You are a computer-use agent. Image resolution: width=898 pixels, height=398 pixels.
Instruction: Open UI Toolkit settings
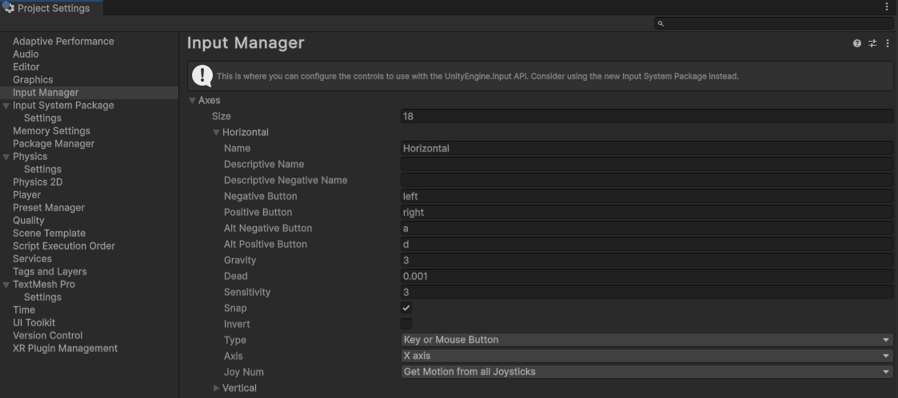(x=34, y=323)
